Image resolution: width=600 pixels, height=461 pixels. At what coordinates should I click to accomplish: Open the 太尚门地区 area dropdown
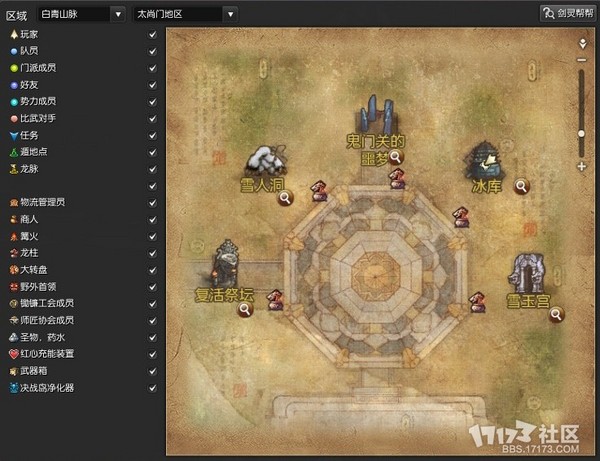click(x=185, y=15)
